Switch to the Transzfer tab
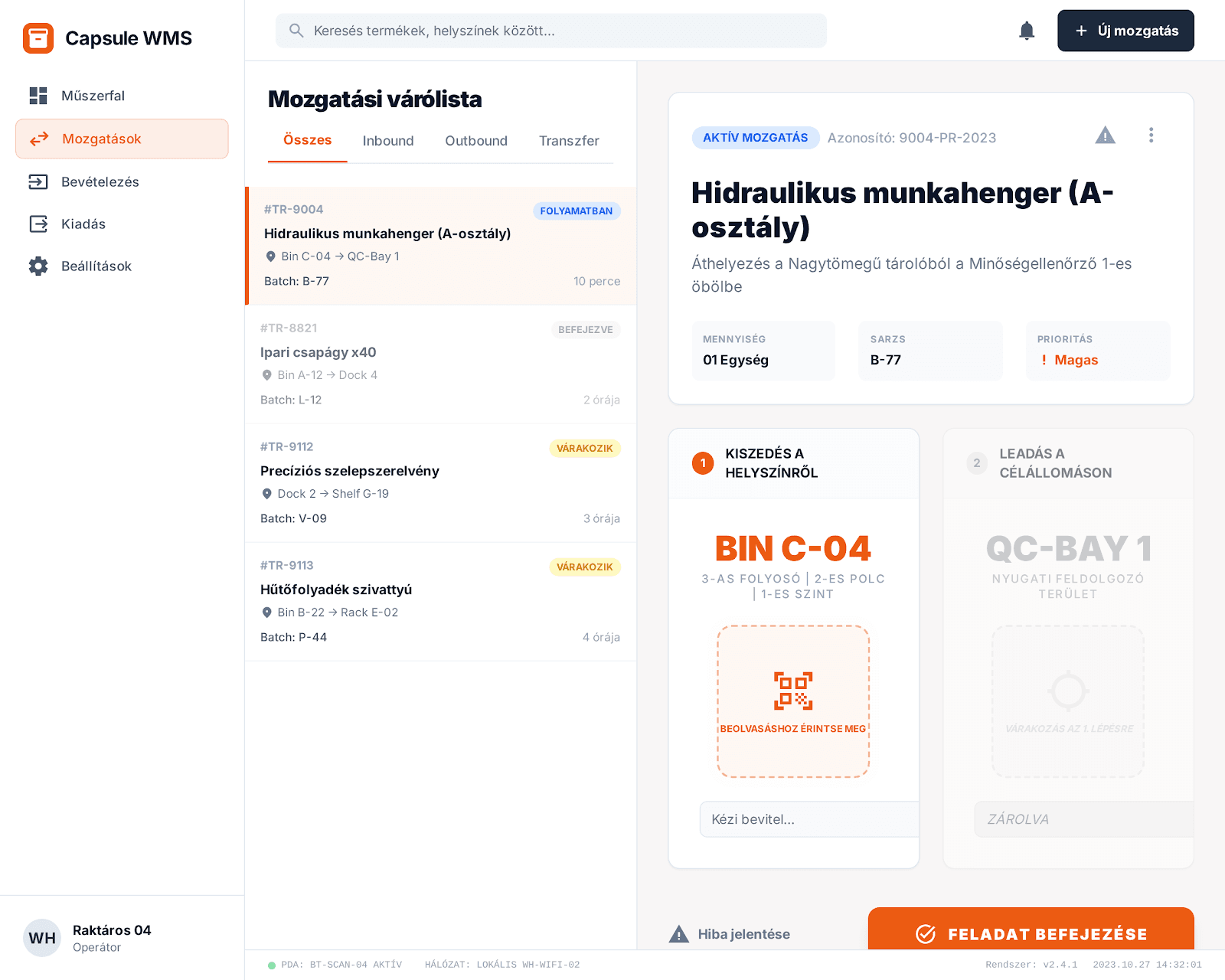The height and width of the screenshot is (980, 1225). coord(569,141)
